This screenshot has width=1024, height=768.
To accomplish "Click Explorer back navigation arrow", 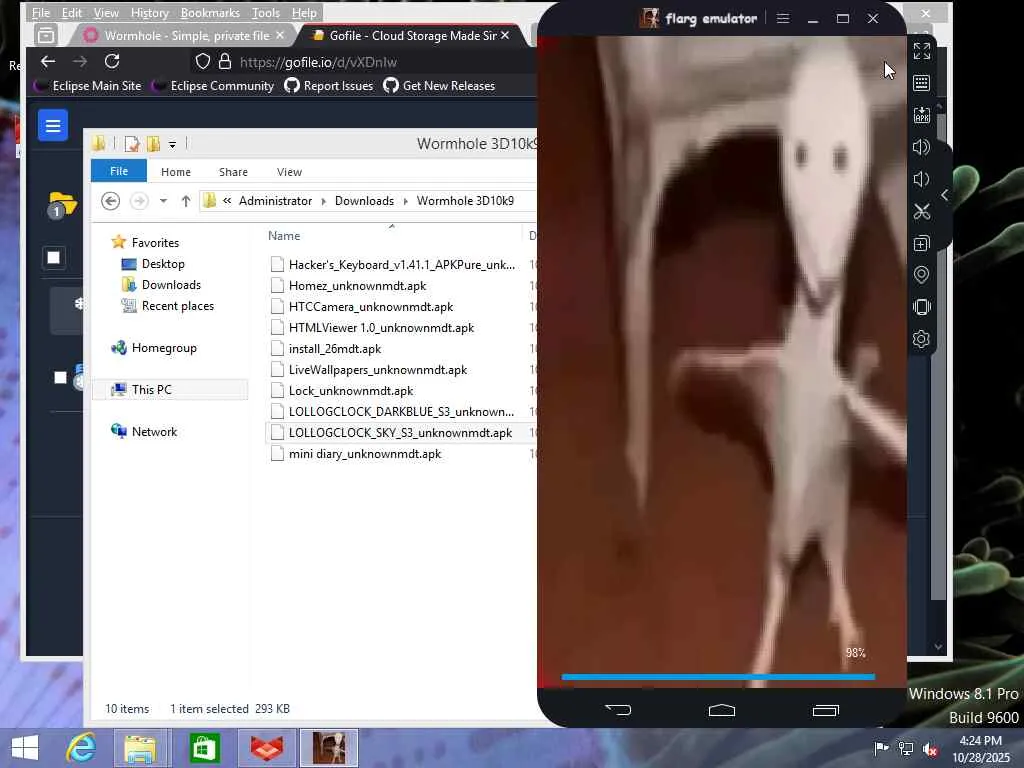I will [x=110, y=200].
